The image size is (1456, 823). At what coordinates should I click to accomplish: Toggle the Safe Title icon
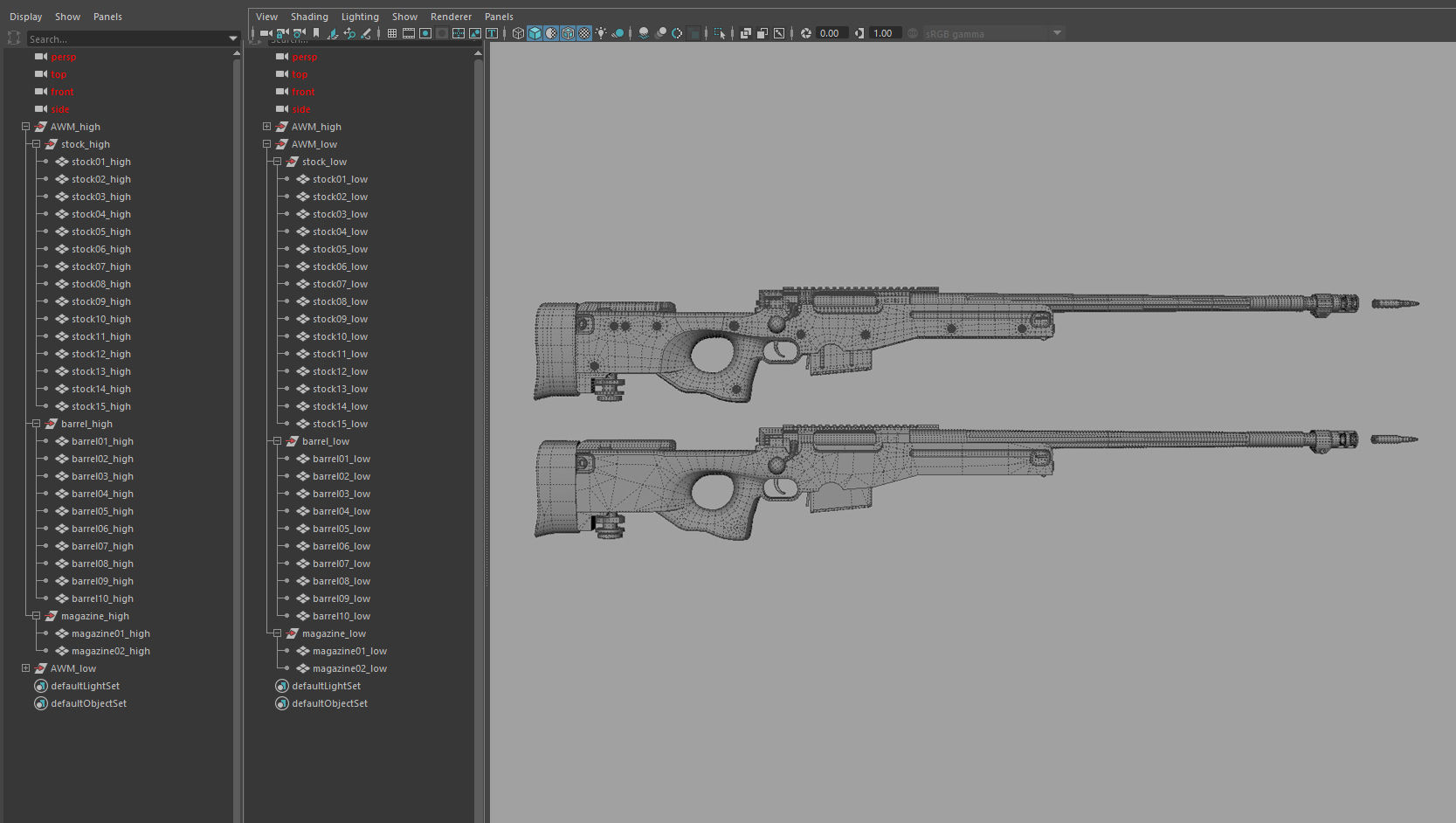tap(492, 33)
